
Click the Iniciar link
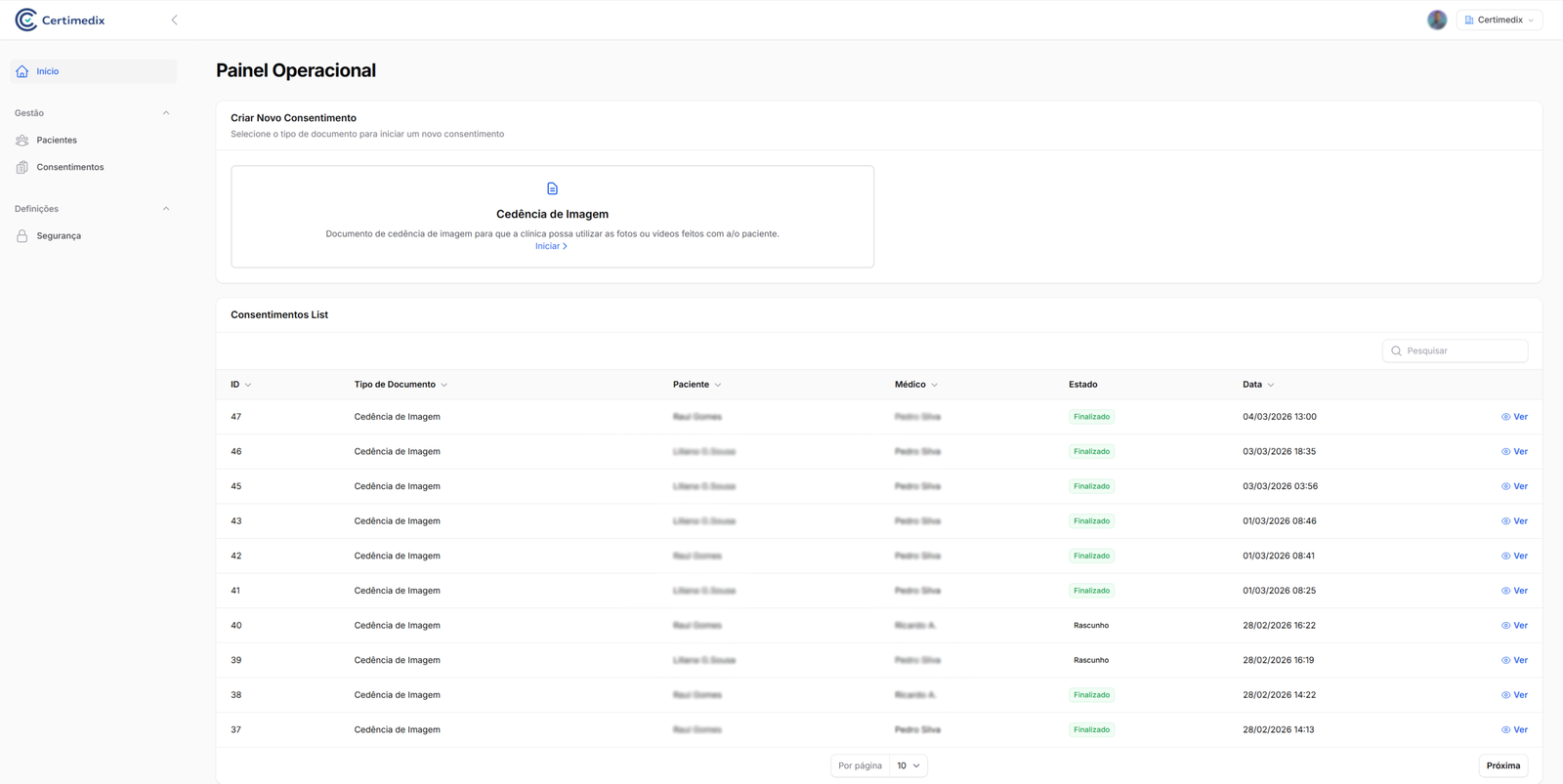pos(551,246)
